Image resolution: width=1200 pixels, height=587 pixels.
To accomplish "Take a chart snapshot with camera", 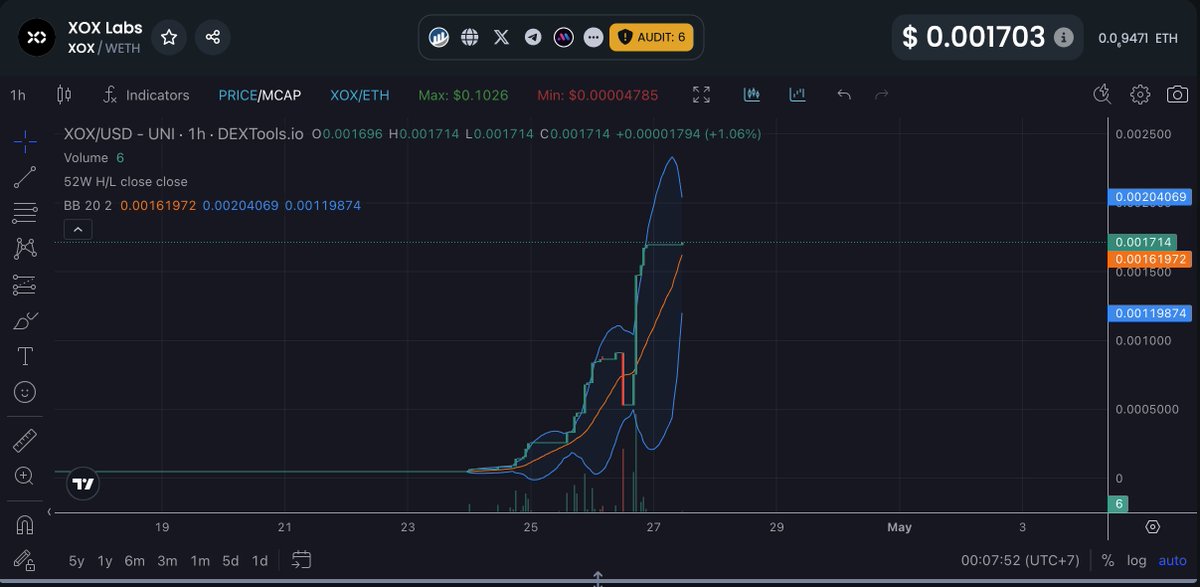I will coord(1177,95).
